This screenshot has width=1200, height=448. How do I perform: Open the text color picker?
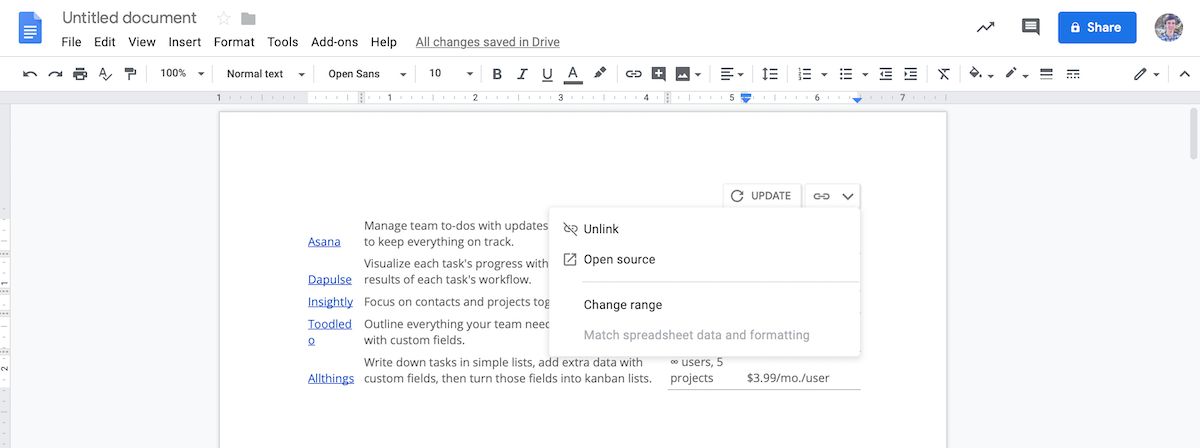(x=573, y=74)
